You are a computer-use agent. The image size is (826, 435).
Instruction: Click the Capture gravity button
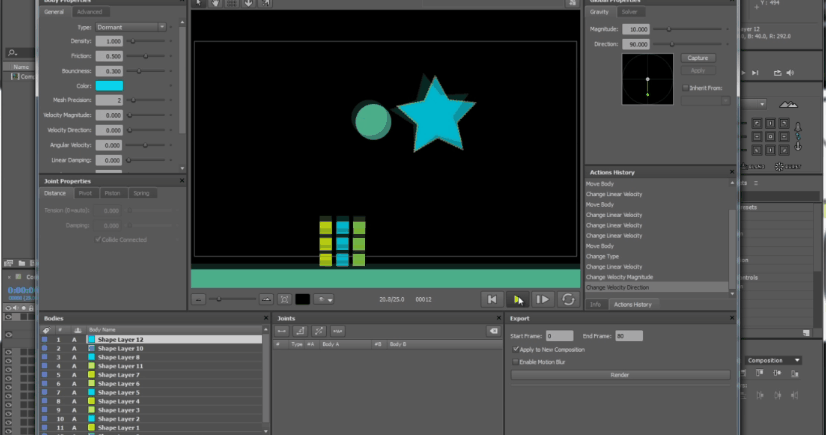pos(697,58)
